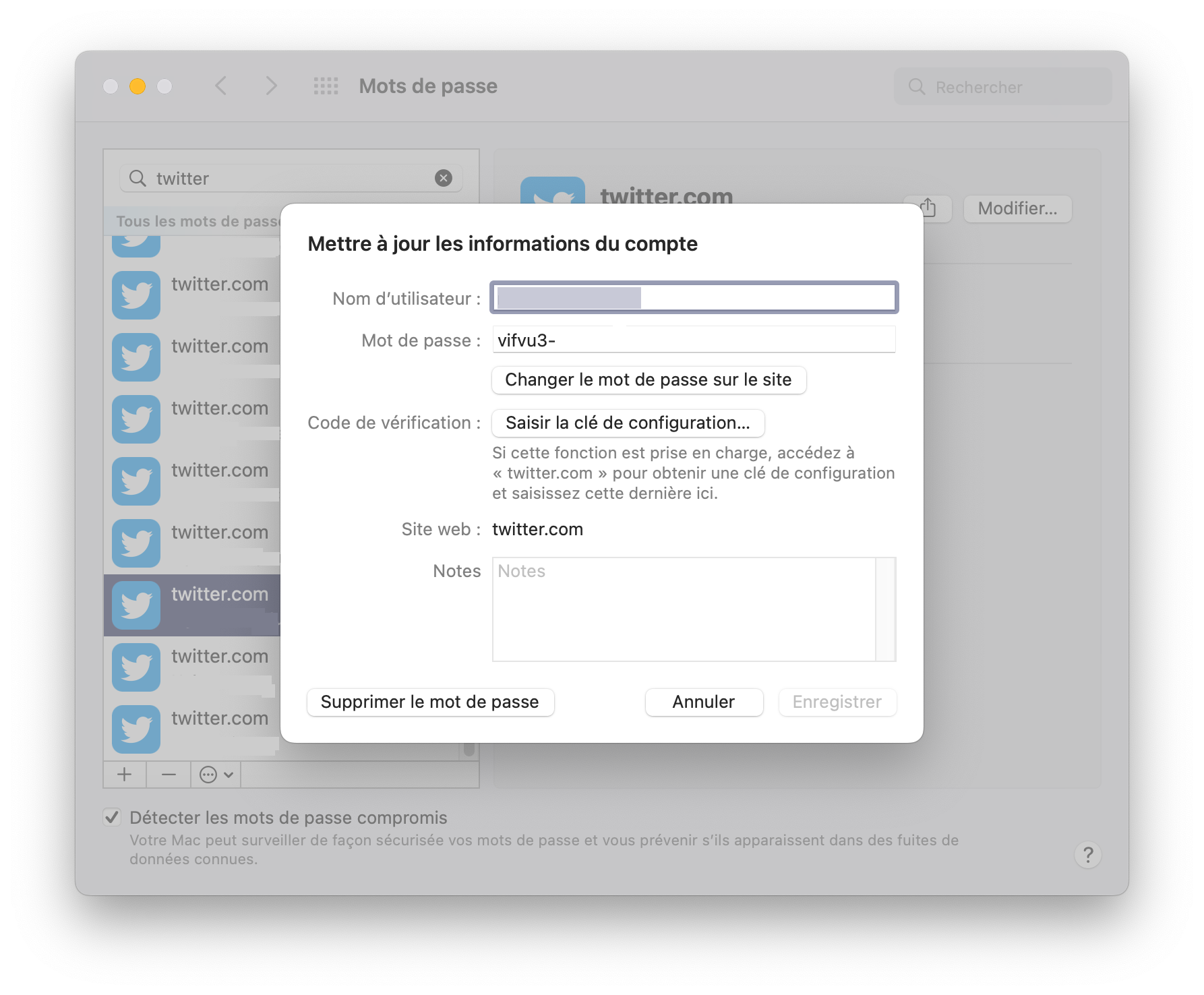Click the twitter.com site web value
Image resolution: width=1204 pixels, height=995 pixels.
(538, 530)
